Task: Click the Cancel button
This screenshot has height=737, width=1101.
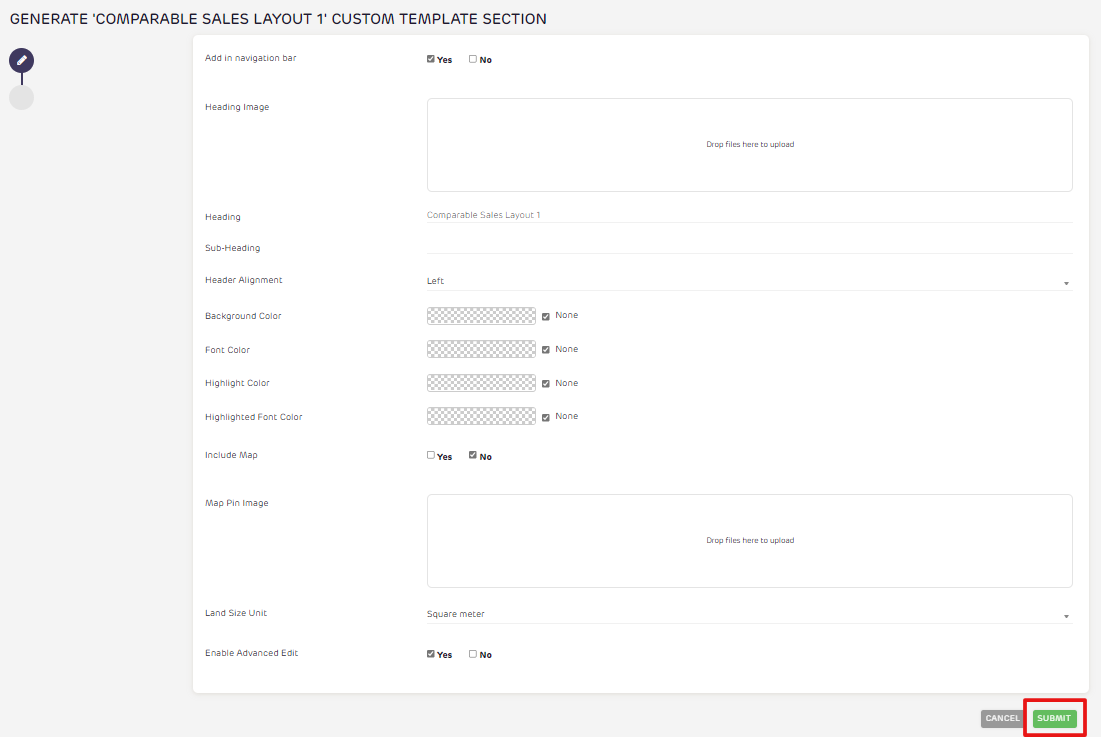Action: [x=1002, y=718]
